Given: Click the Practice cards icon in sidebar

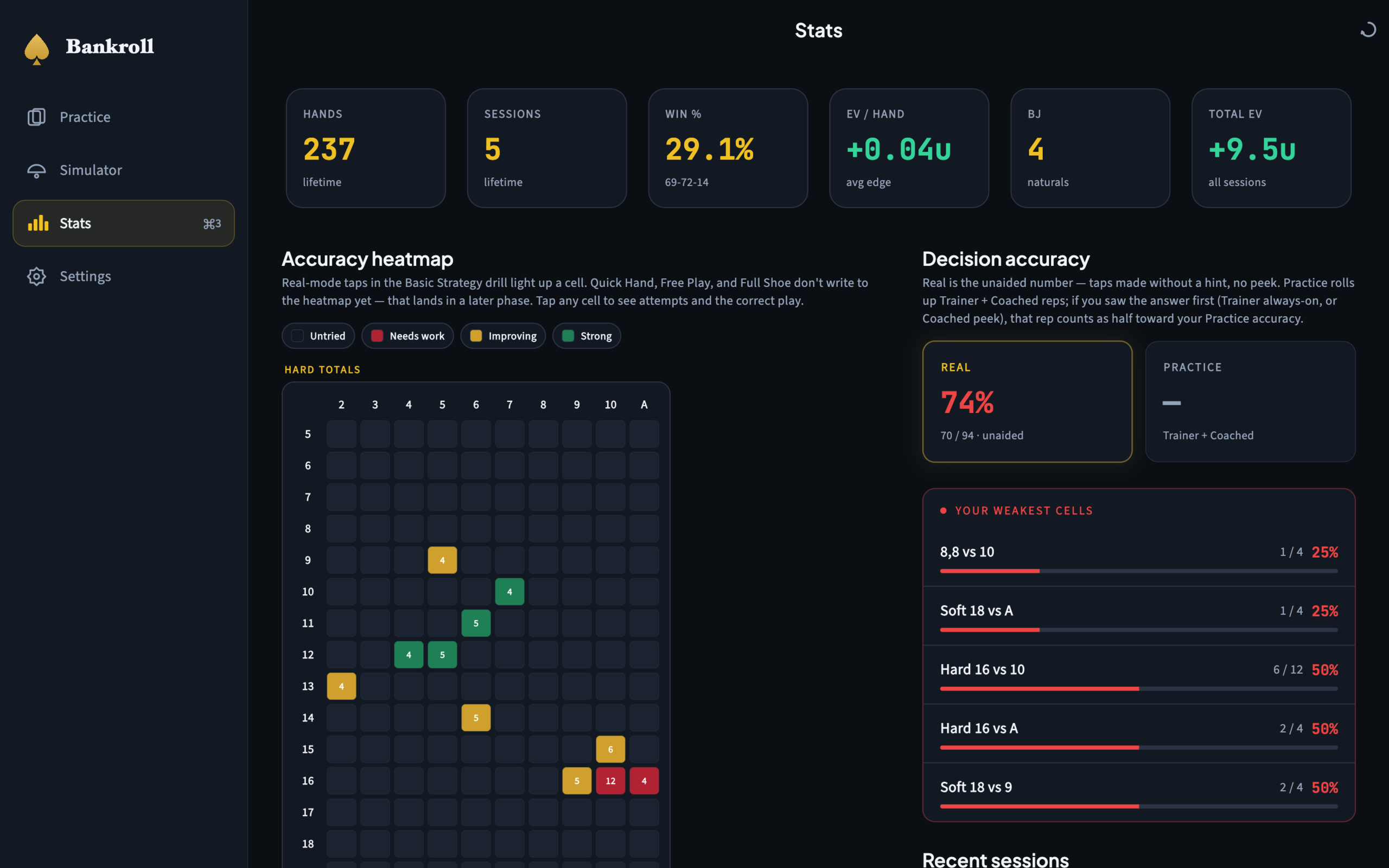Looking at the screenshot, I should [x=36, y=117].
